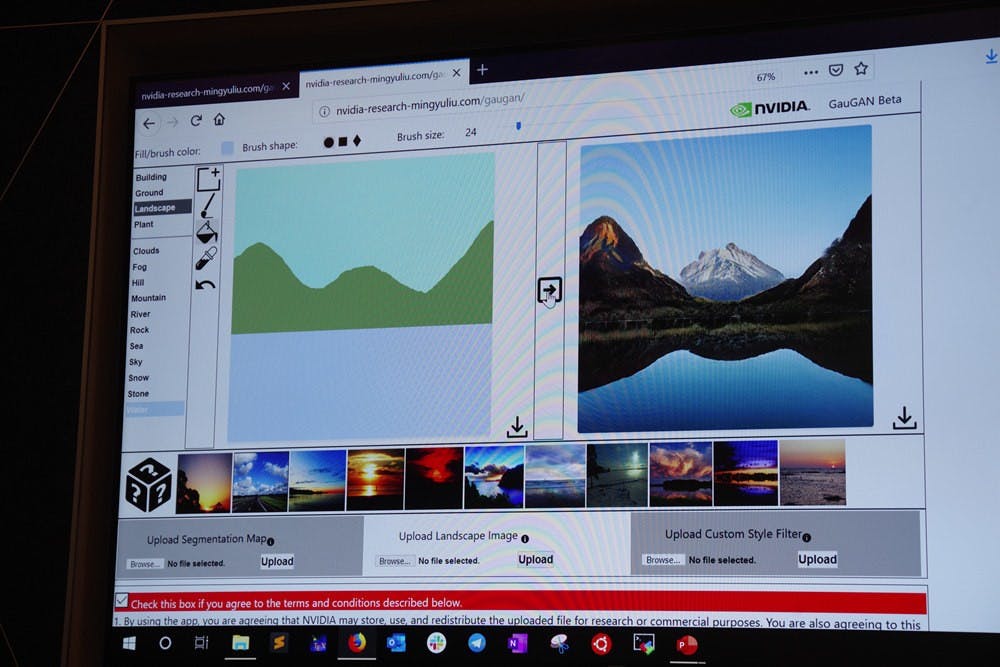This screenshot has width=1000, height=667.
Task: Select the paint bucket fill tool
Action: 207,233
